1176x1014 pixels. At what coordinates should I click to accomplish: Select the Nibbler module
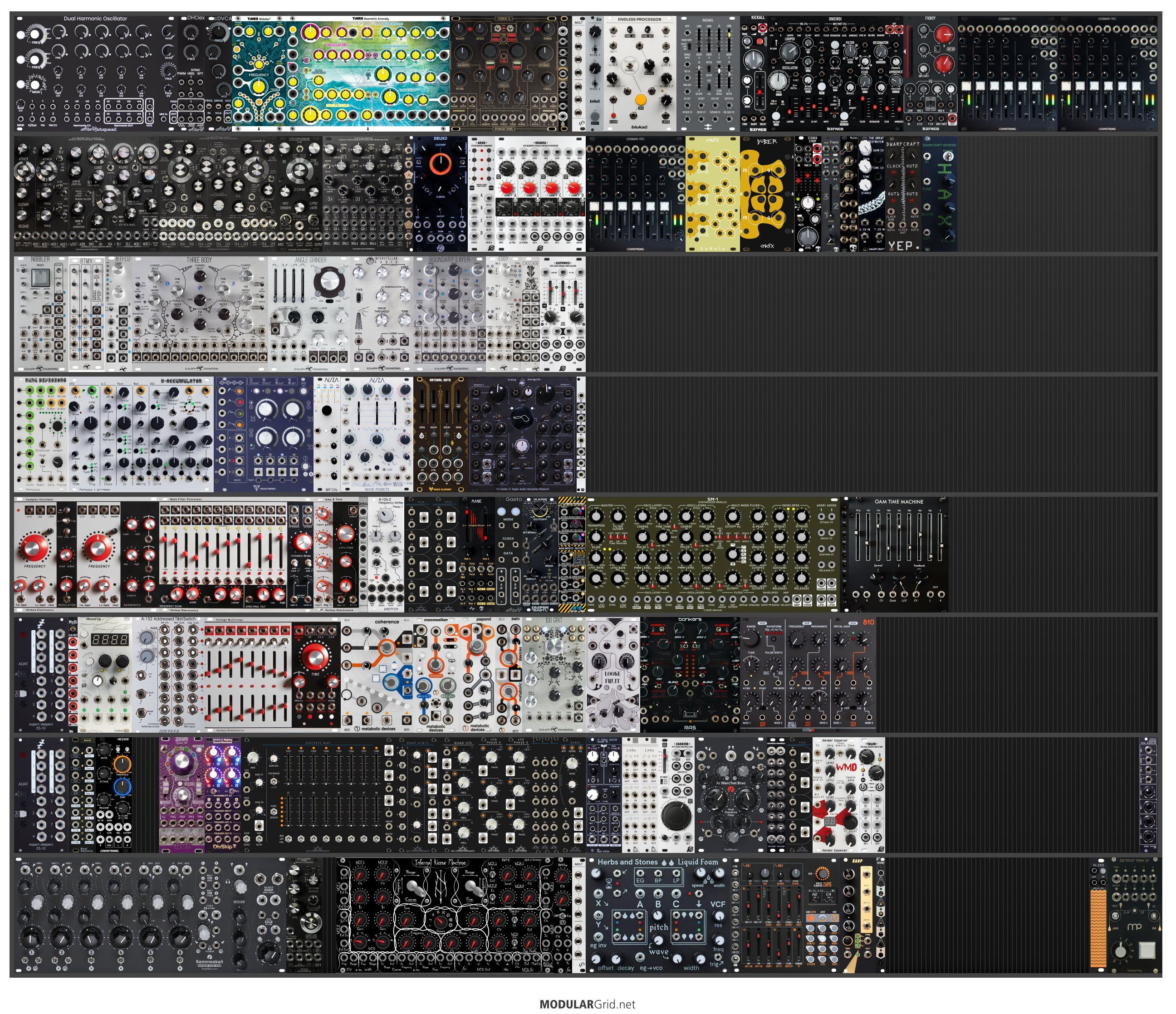40,314
